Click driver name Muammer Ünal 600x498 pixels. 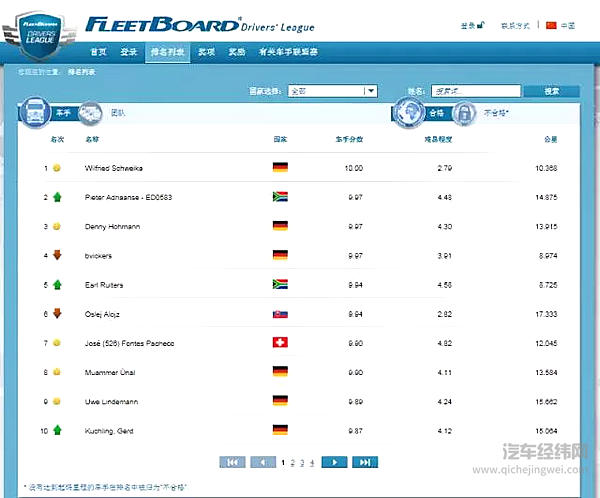coord(110,372)
